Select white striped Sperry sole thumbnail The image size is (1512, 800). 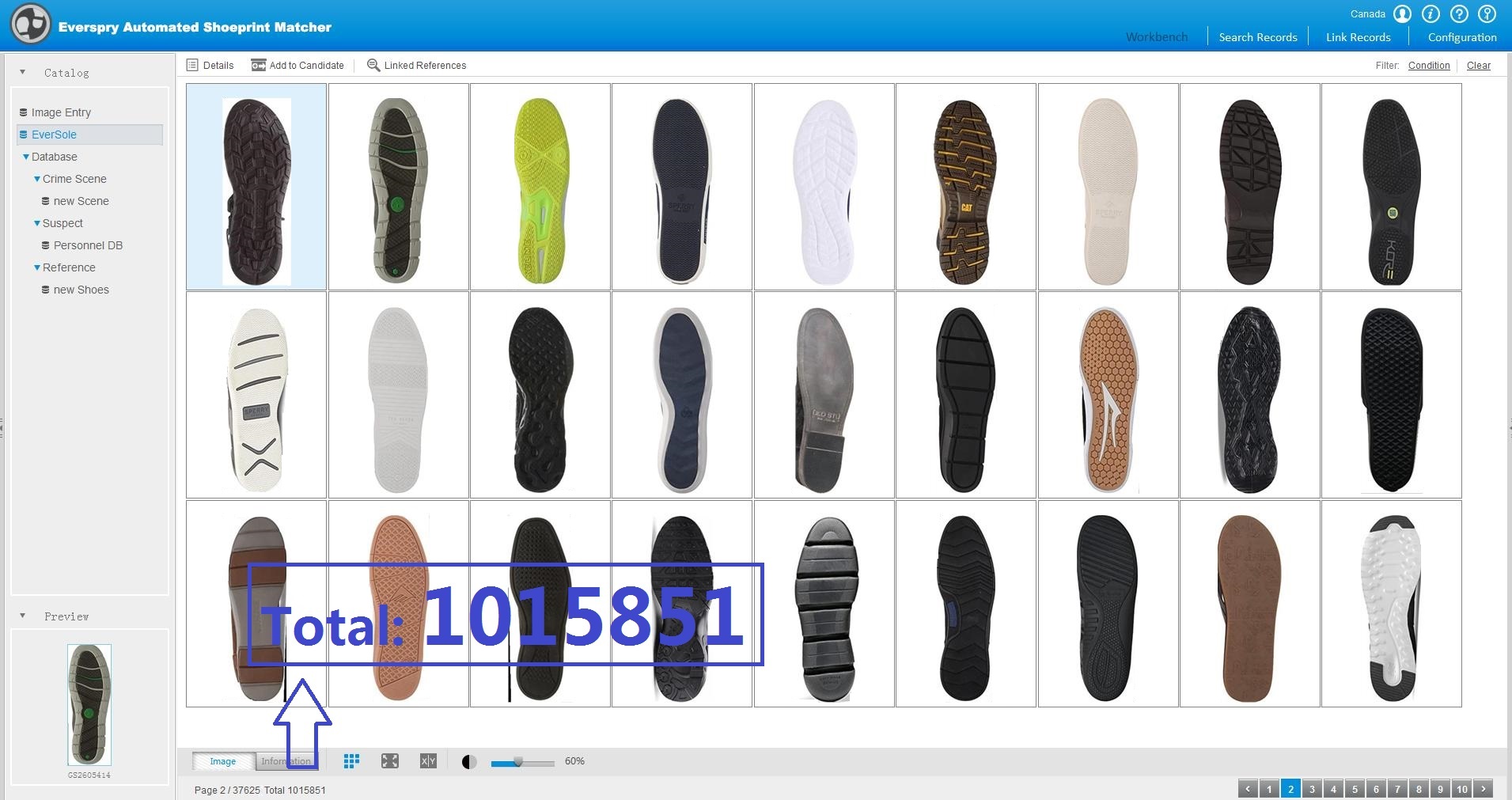point(256,395)
